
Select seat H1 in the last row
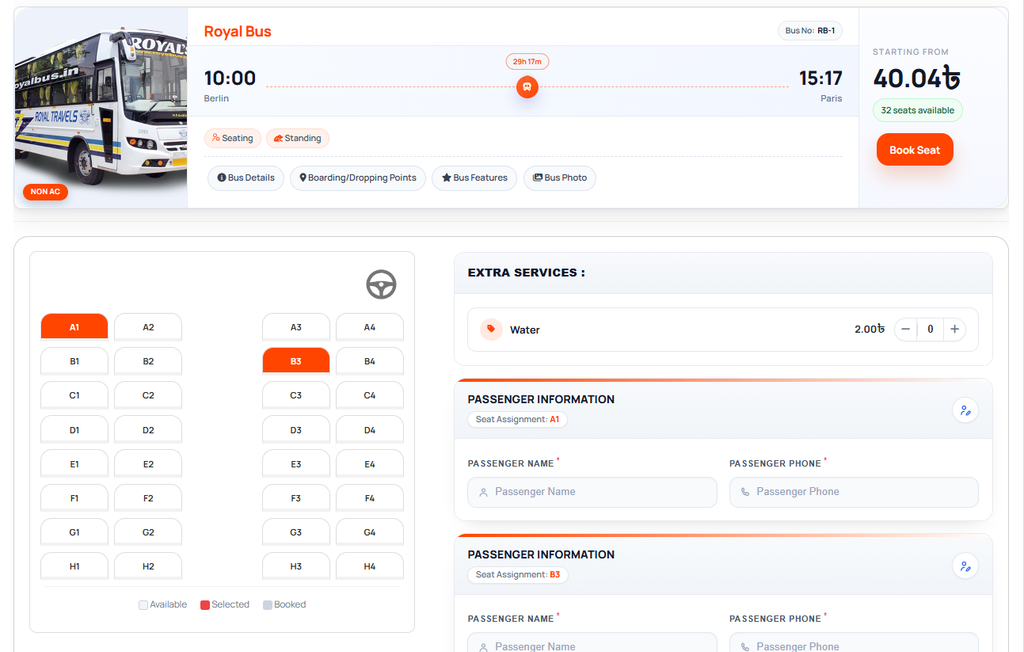[74, 566]
